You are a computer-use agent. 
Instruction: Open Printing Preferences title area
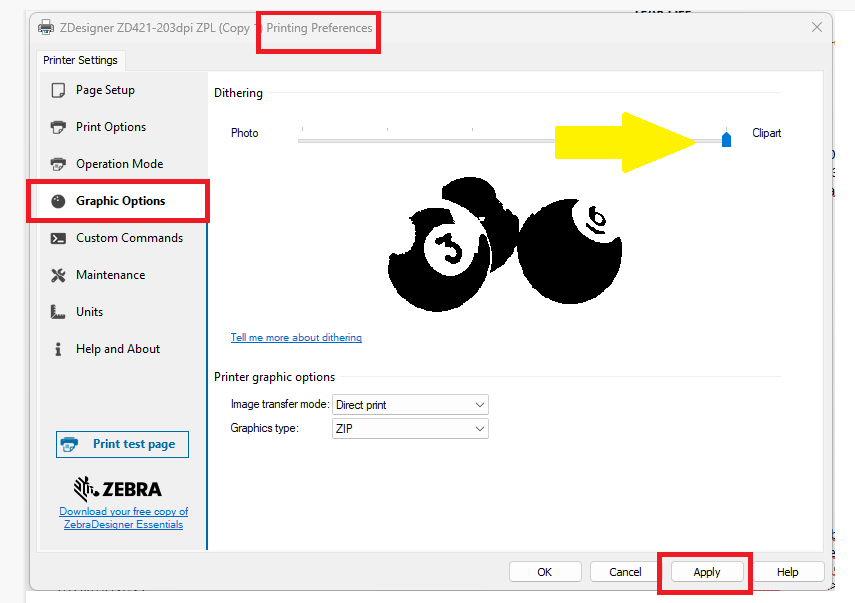(x=318, y=28)
